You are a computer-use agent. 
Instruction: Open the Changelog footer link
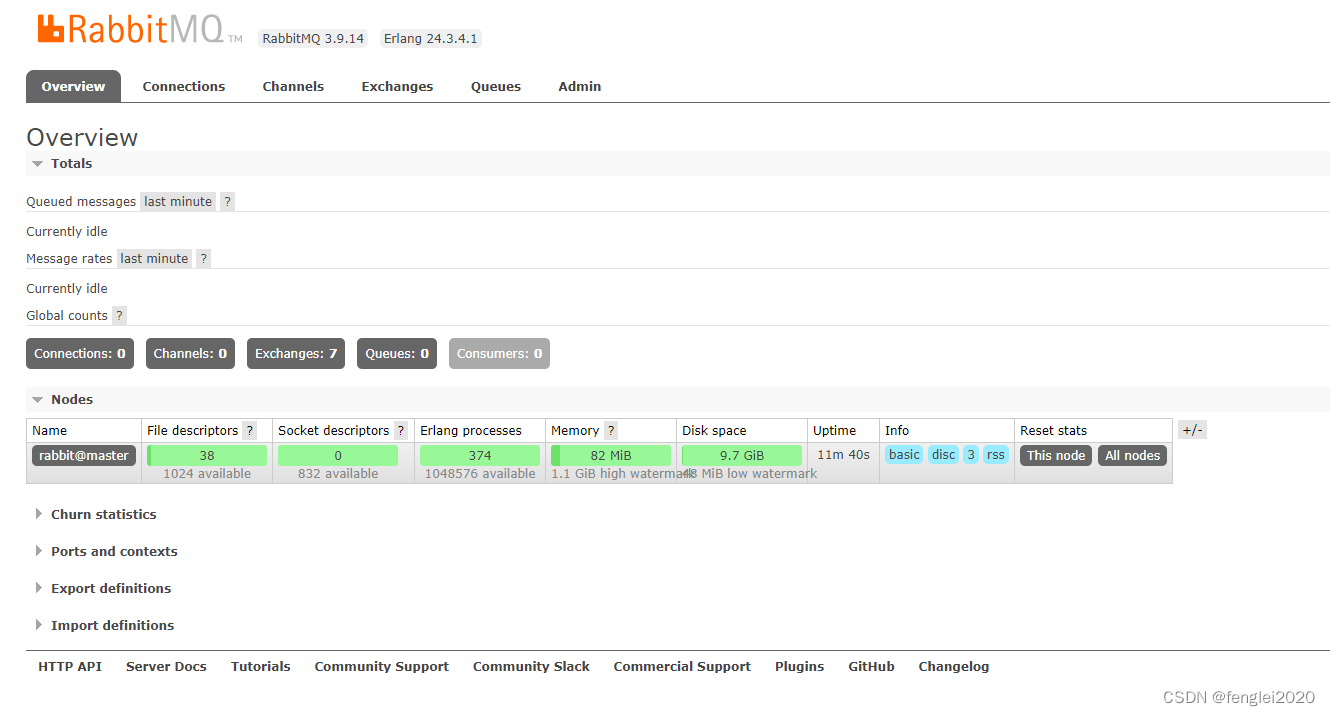pyautogui.click(x=954, y=667)
